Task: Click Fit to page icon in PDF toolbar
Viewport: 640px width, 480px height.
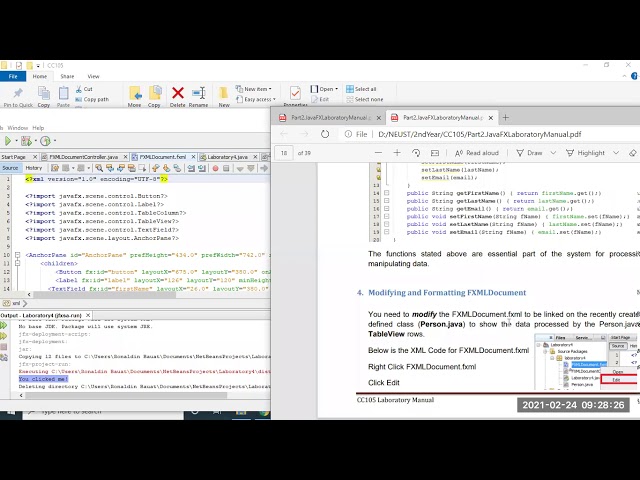Action: pos(435,153)
